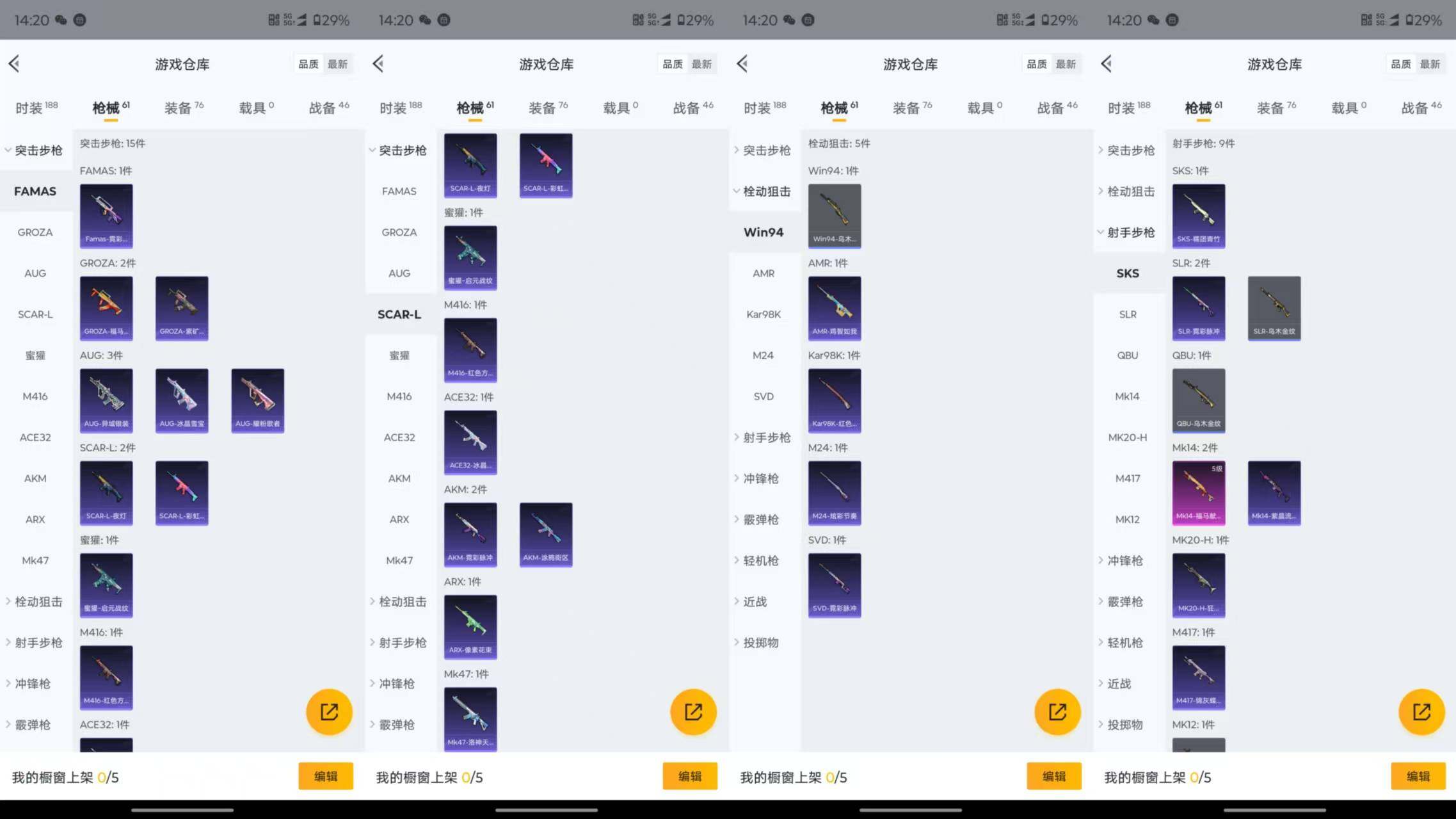The image size is (1456, 819).
Task: Expand 栓动狙击 category in leftmost screen
Action: coord(34,601)
